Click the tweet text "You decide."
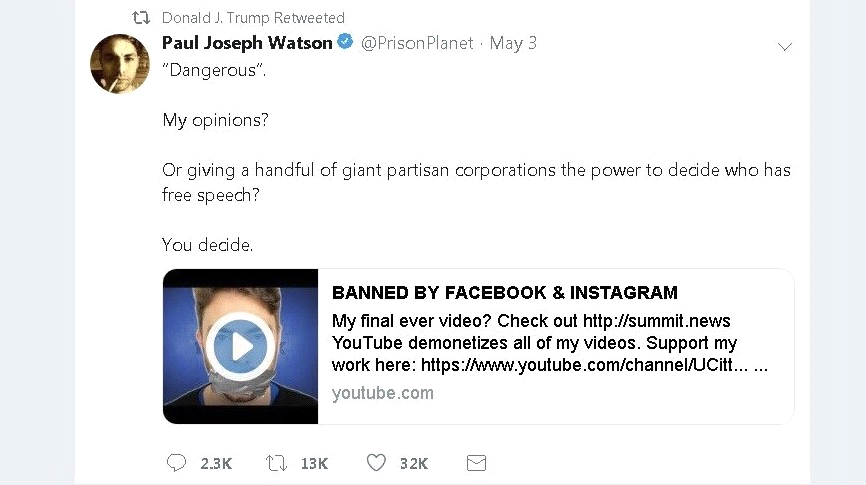The width and height of the screenshot is (866, 485). [x=207, y=244]
